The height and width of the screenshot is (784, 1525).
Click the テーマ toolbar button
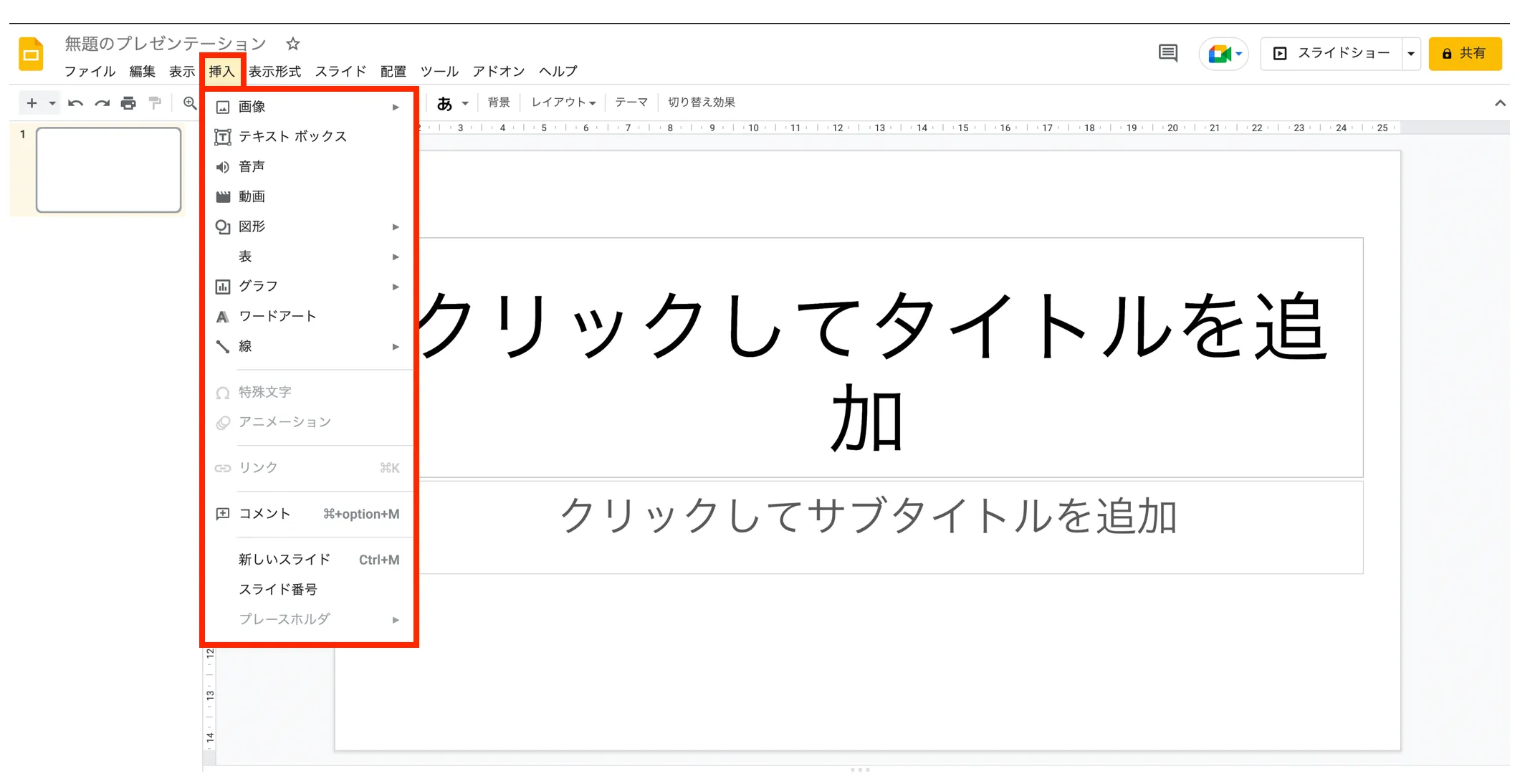click(x=631, y=102)
